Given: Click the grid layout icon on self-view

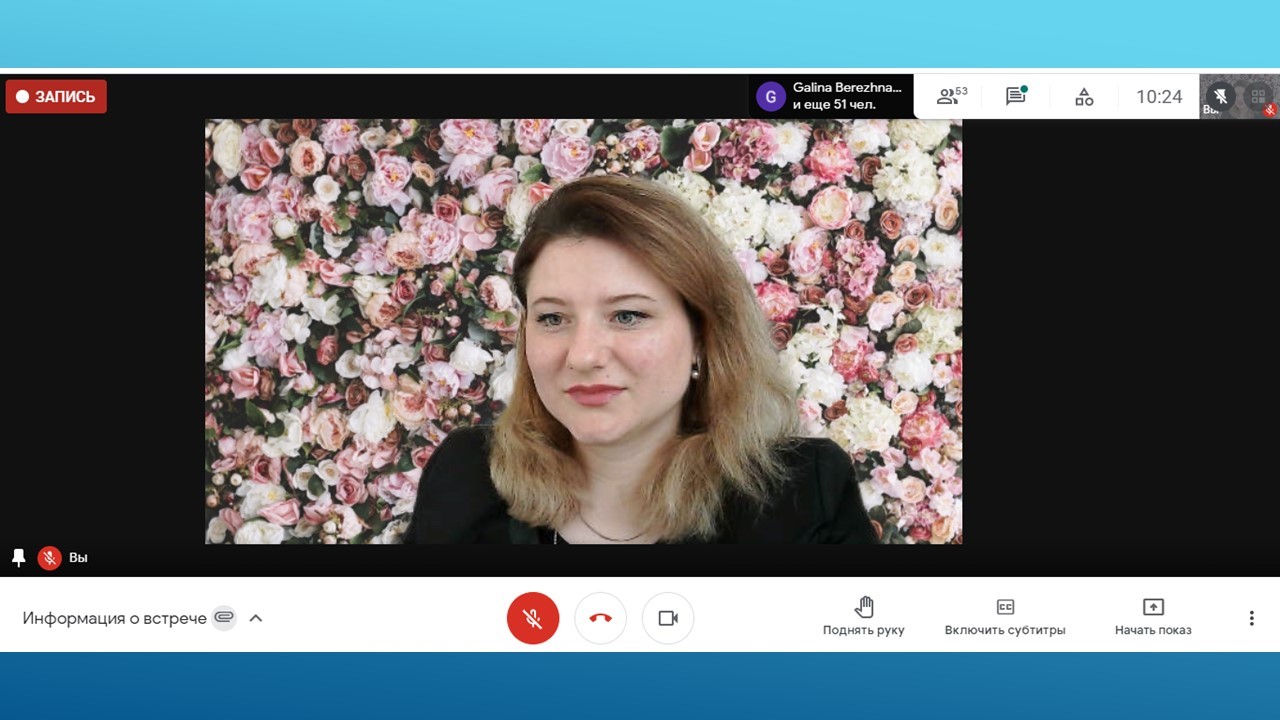Looking at the screenshot, I should [1258, 96].
